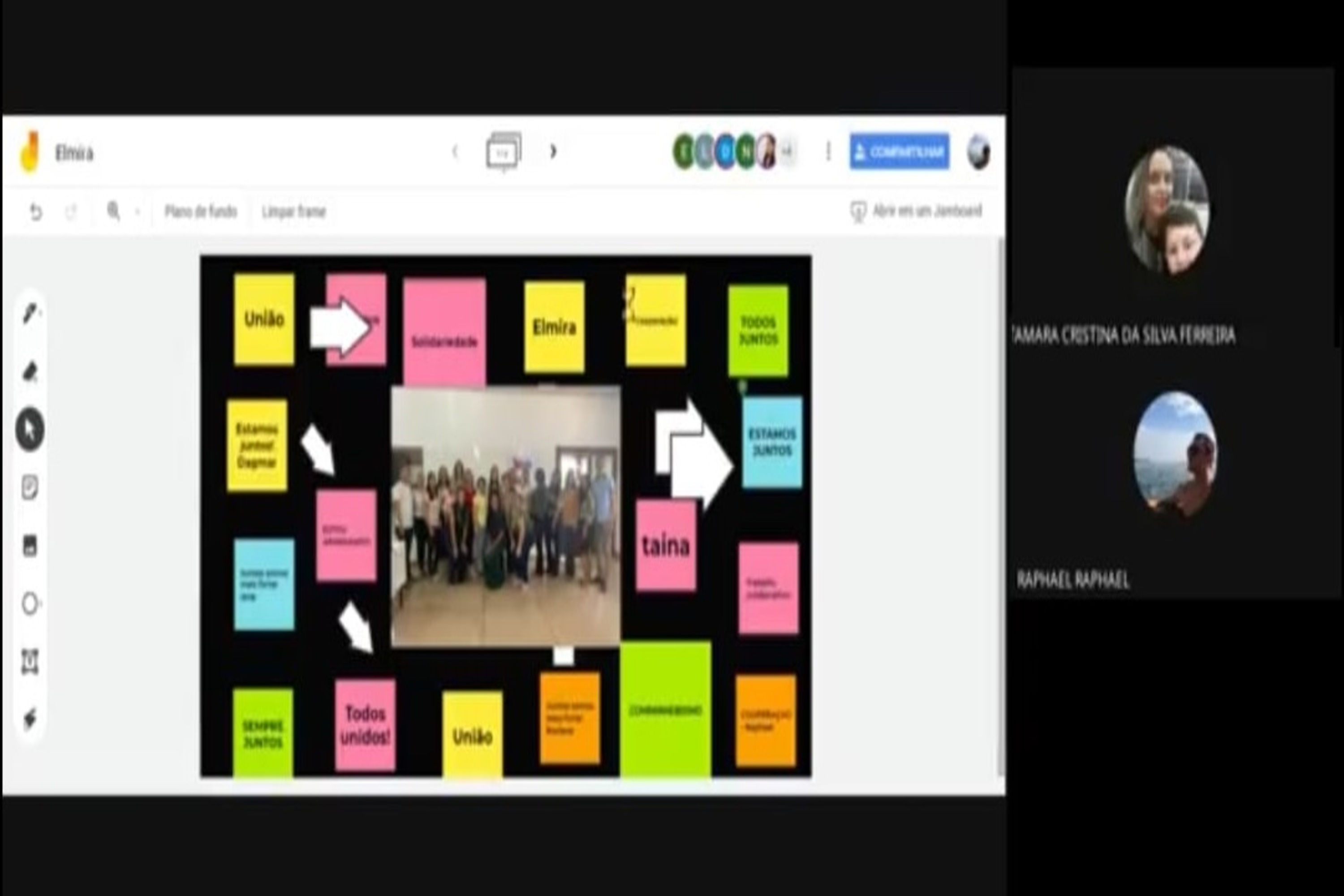This screenshot has height=896, width=1344.
Task: Click Abrir em um Jamboard link
Action: tap(917, 211)
